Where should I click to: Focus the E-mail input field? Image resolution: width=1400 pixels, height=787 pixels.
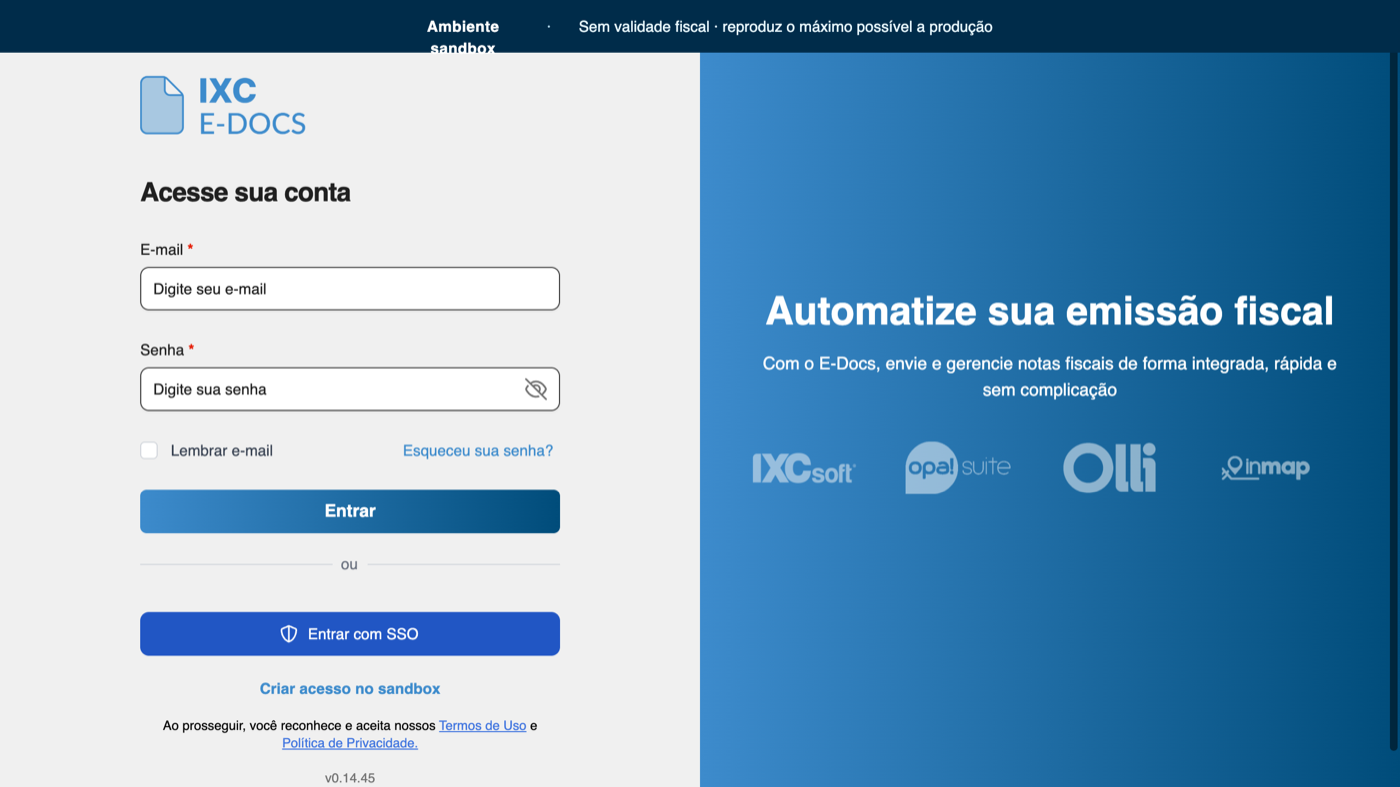click(350, 289)
